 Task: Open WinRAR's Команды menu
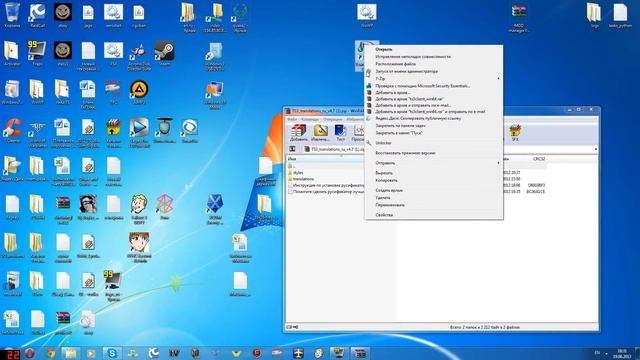pos(310,120)
